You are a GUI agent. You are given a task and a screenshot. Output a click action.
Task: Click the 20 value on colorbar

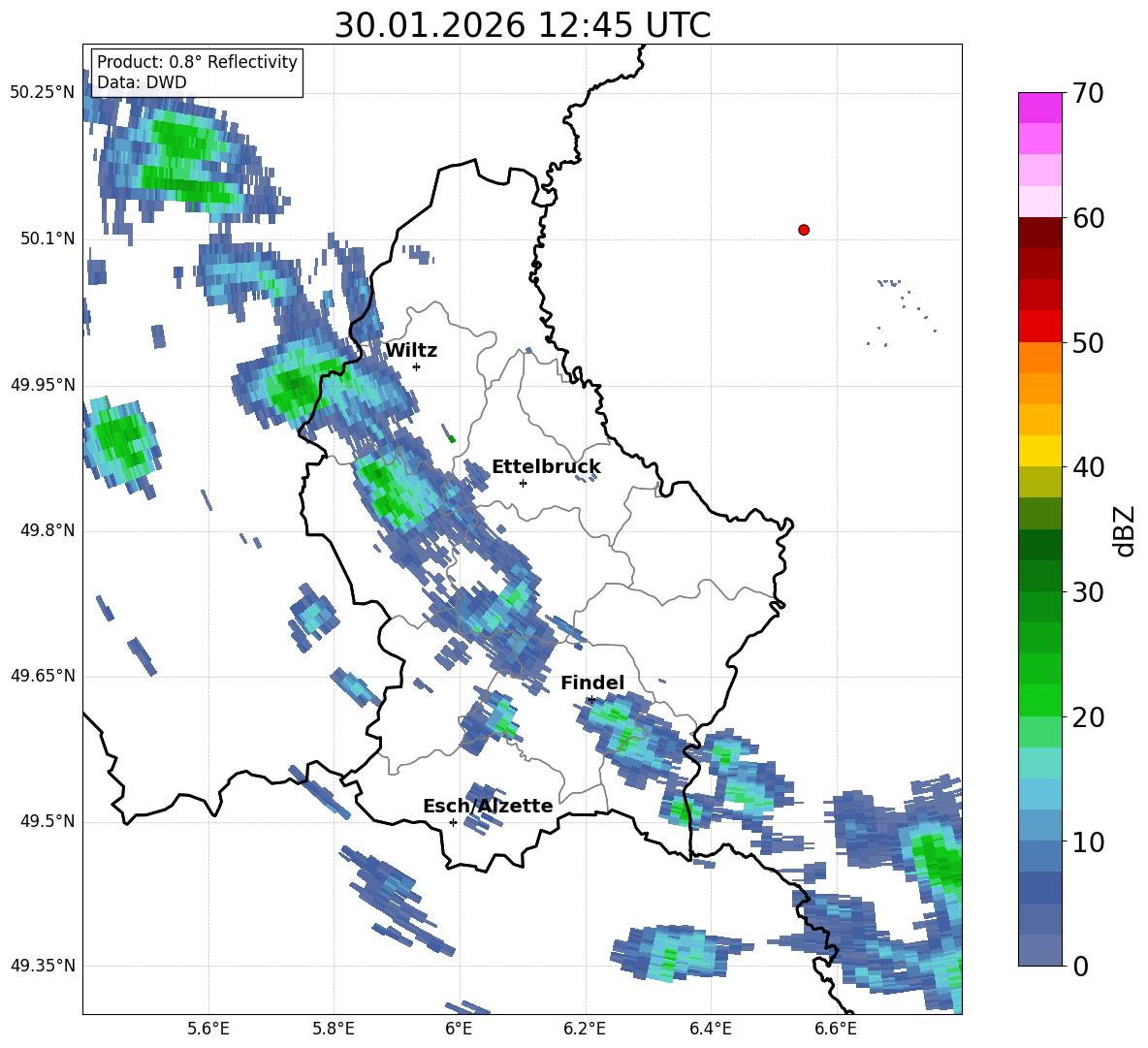(x=1087, y=717)
